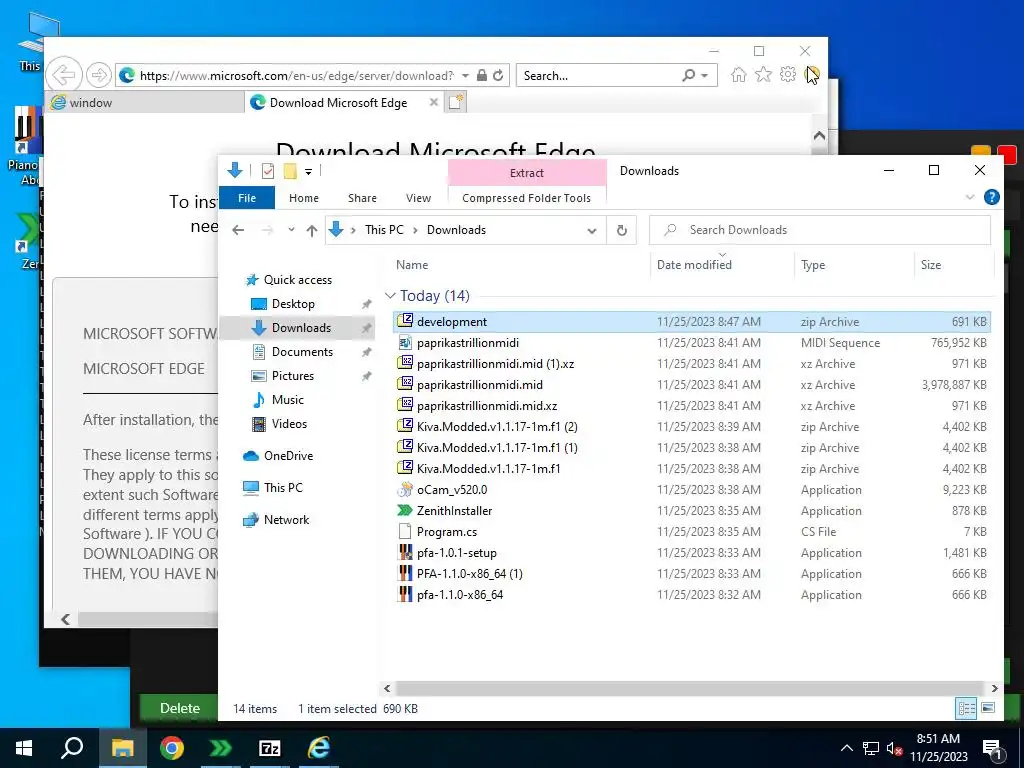Open Internet Explorer Home icon

pos(739,74)
